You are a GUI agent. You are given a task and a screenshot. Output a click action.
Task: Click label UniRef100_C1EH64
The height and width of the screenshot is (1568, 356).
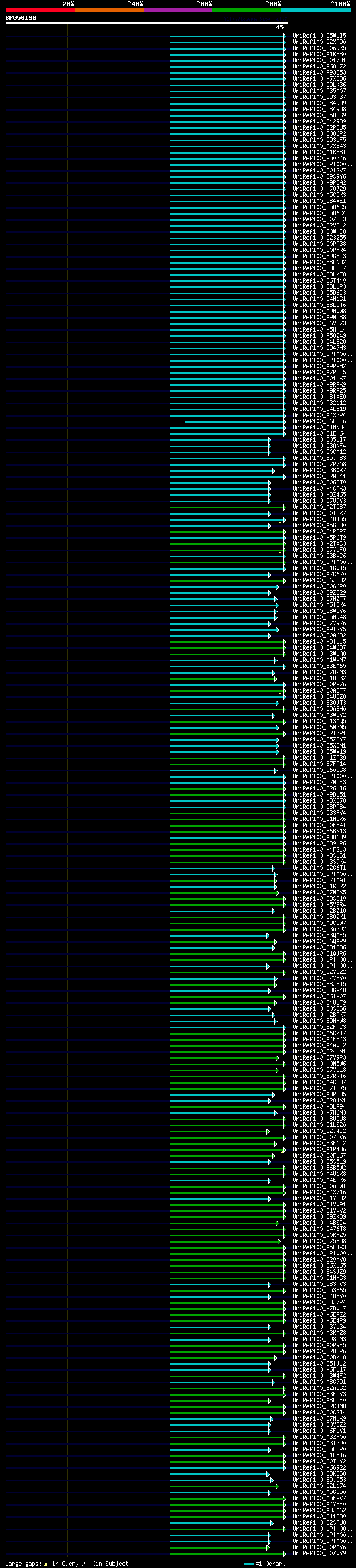(x=319, y=433)
